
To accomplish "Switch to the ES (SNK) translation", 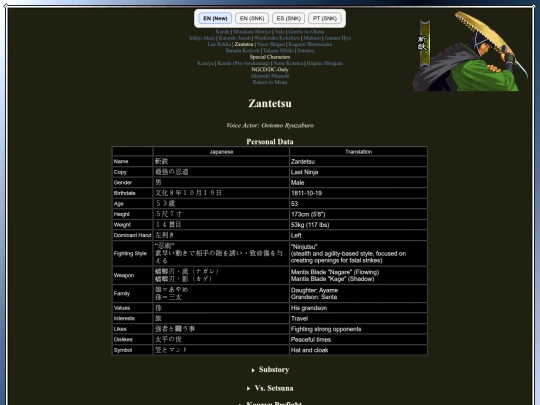I will pos(288,18).
